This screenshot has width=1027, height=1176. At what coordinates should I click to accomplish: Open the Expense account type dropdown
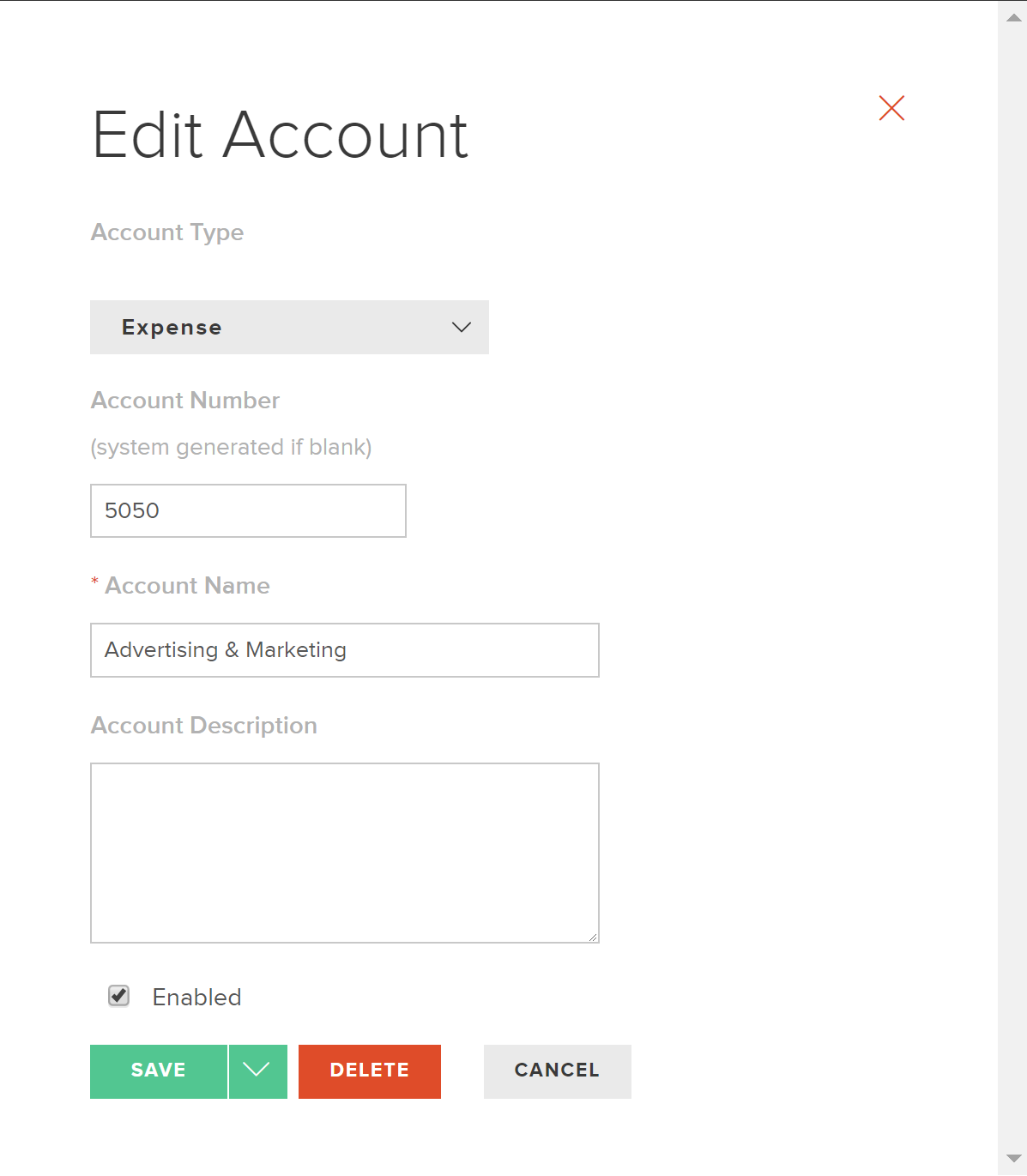coord(289,327)
